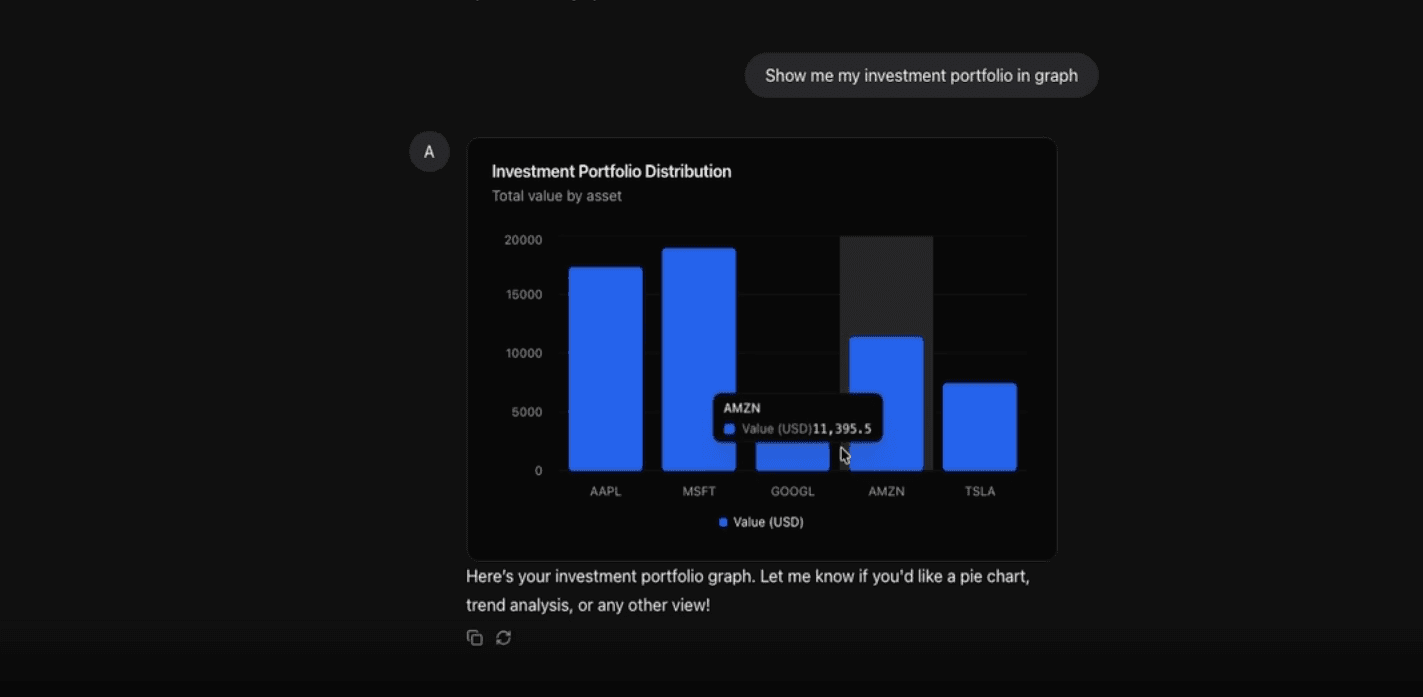Select the AAPL bar in the chart
Screen dimensions: 1423x697
(x=604, y=370)
